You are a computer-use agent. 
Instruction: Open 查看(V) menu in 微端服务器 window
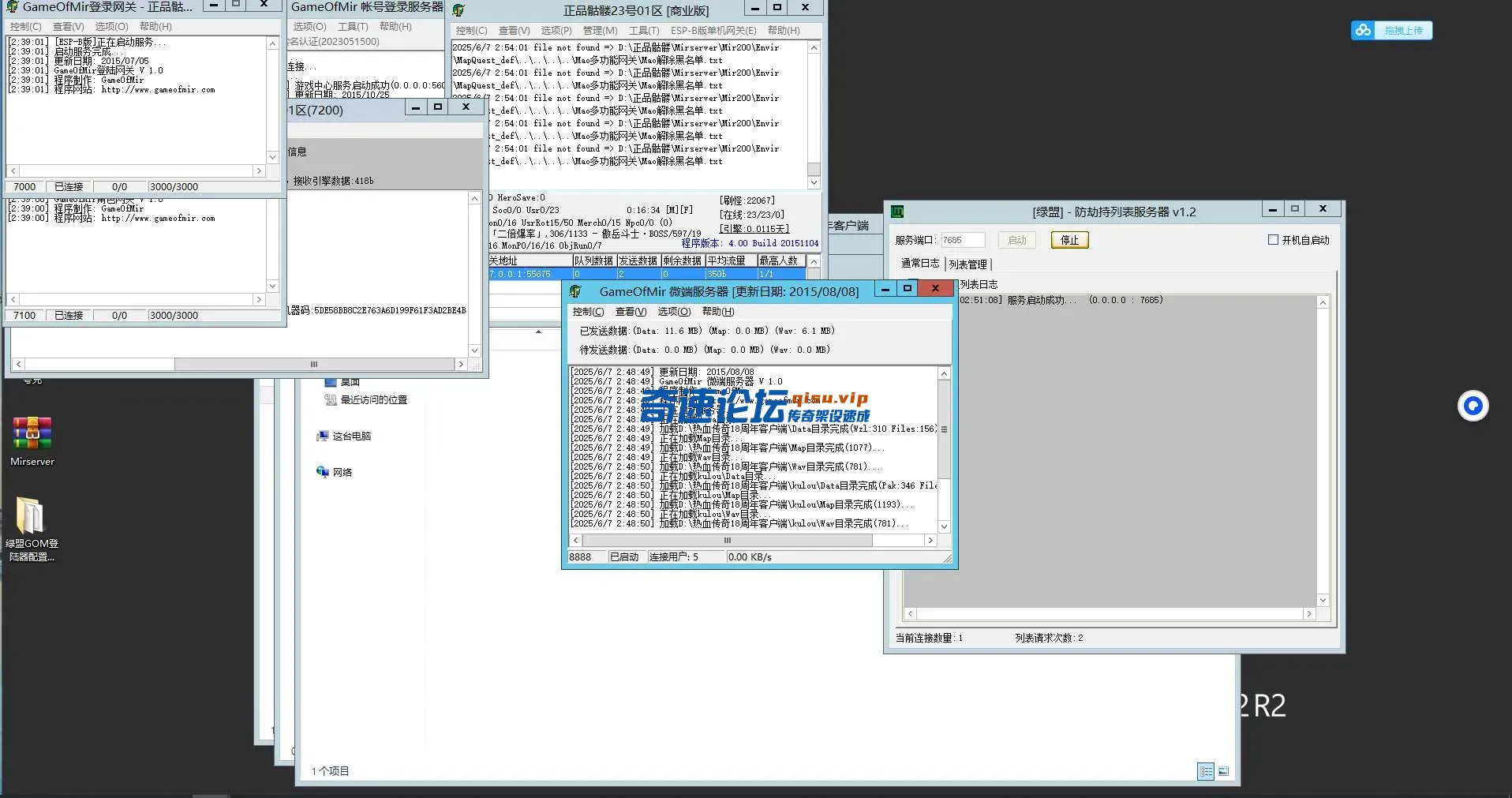point(631,312)
